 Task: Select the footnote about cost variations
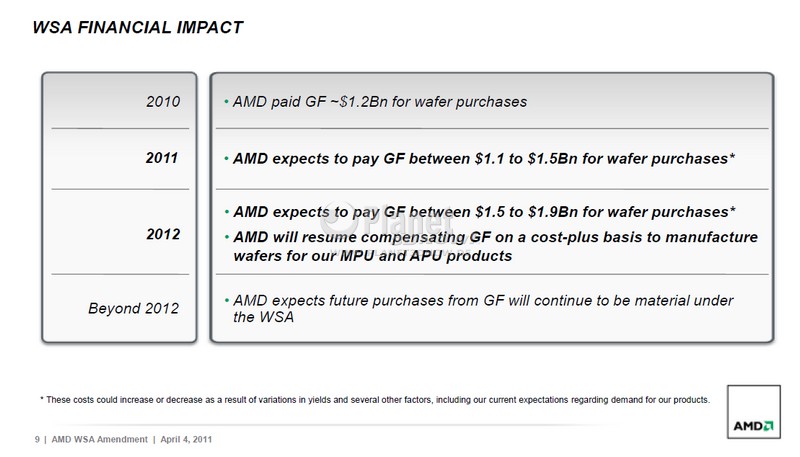pos(374,400)
